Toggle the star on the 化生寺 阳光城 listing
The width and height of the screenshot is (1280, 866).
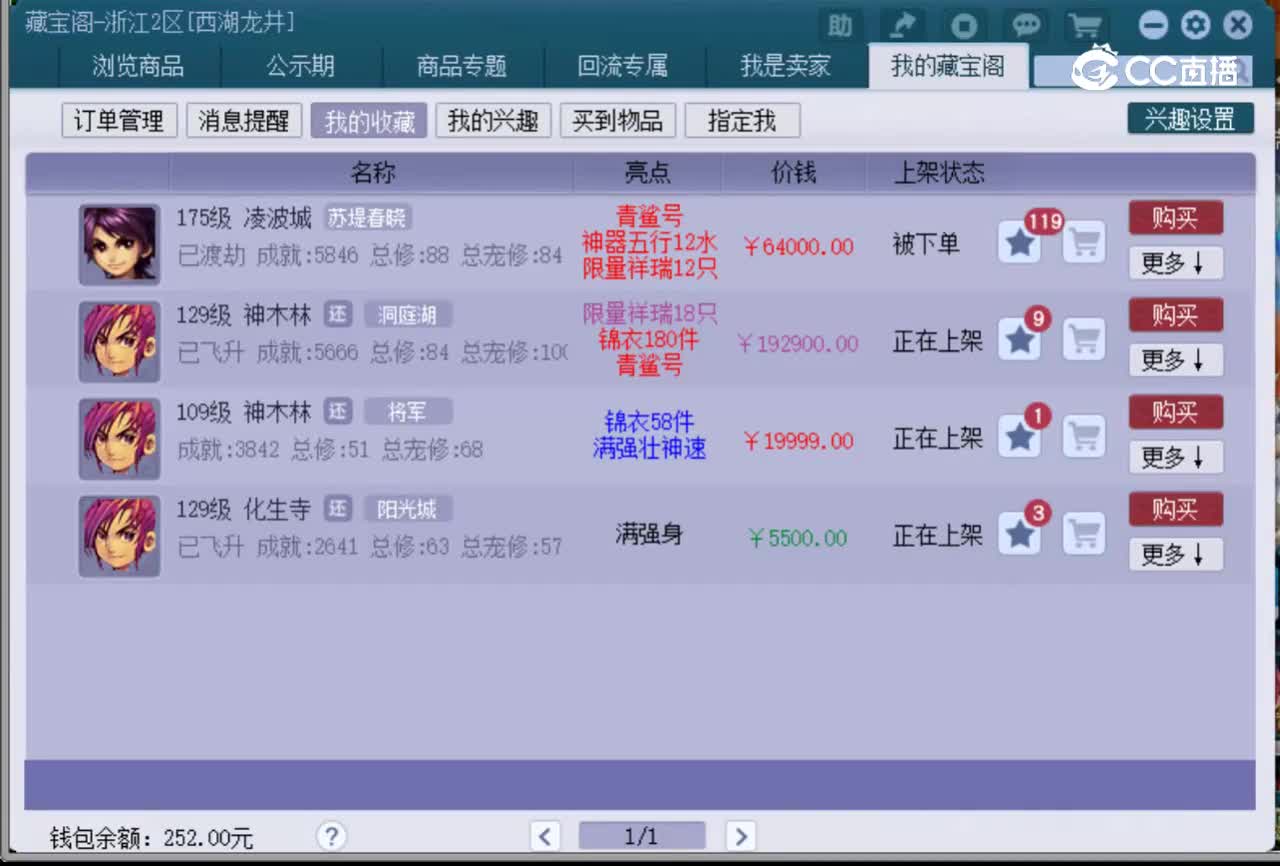[1019, 534]
